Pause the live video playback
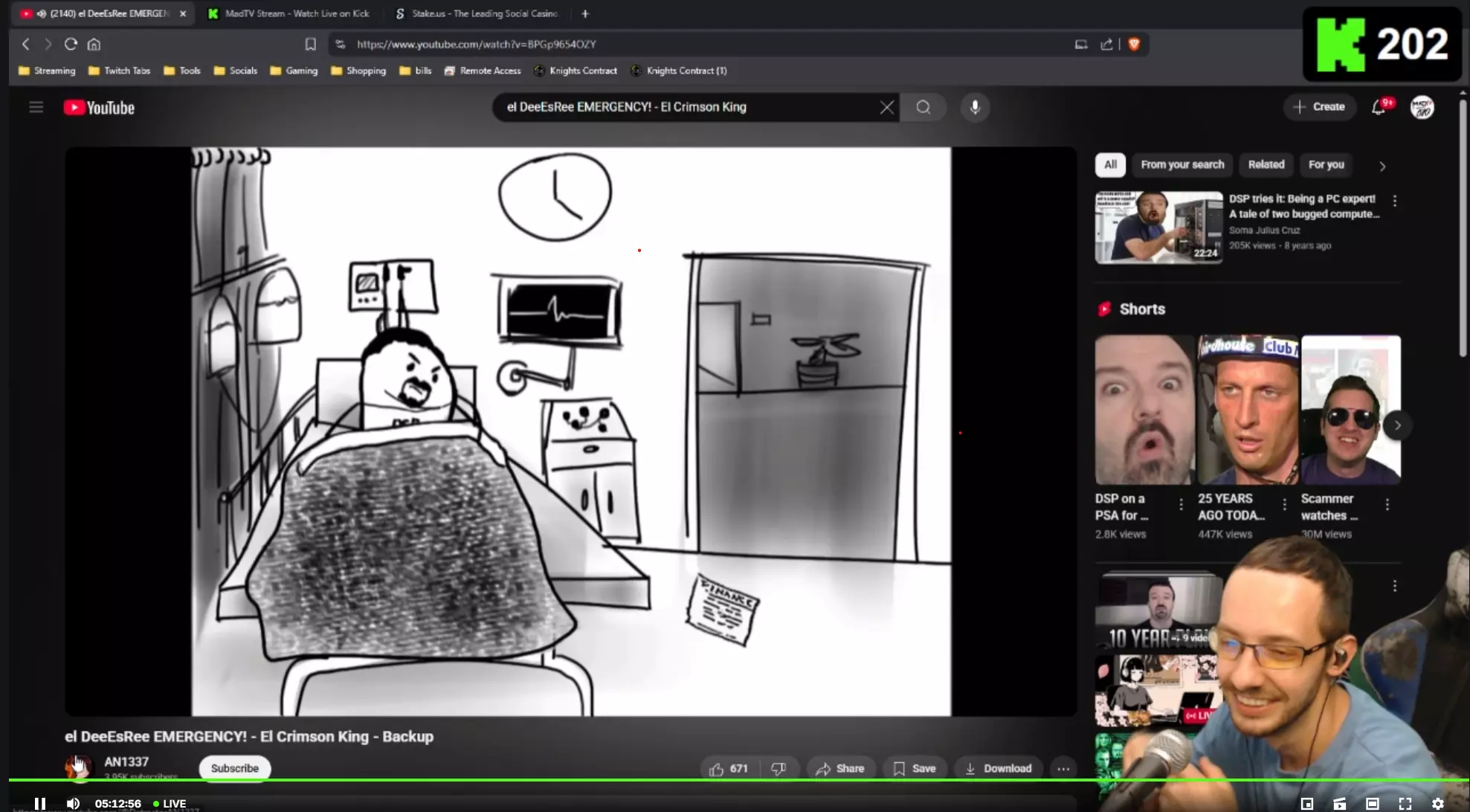 39,803
